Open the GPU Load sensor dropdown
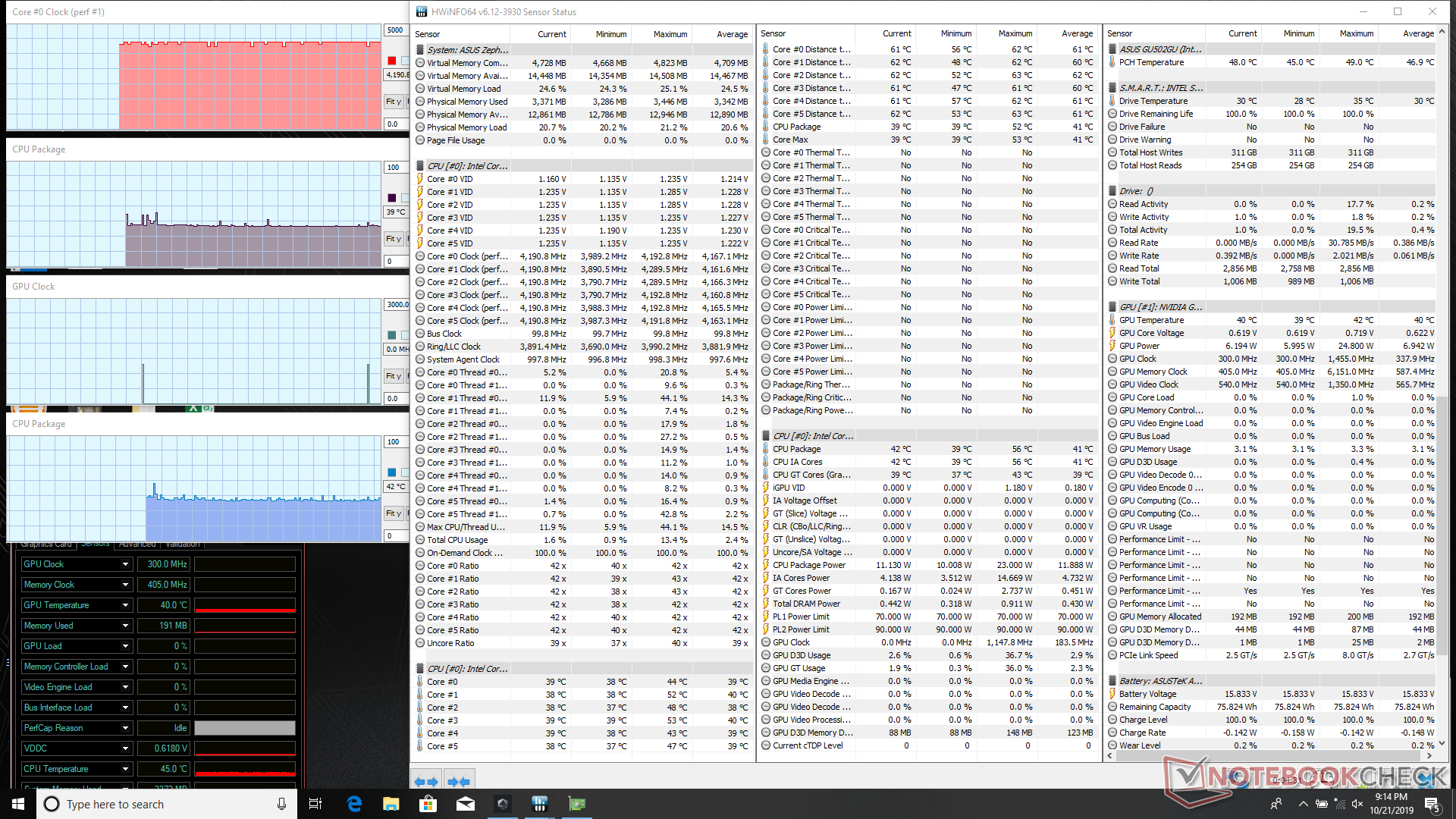This screenshot has height=819, width=1456. (x=125, y=646)
